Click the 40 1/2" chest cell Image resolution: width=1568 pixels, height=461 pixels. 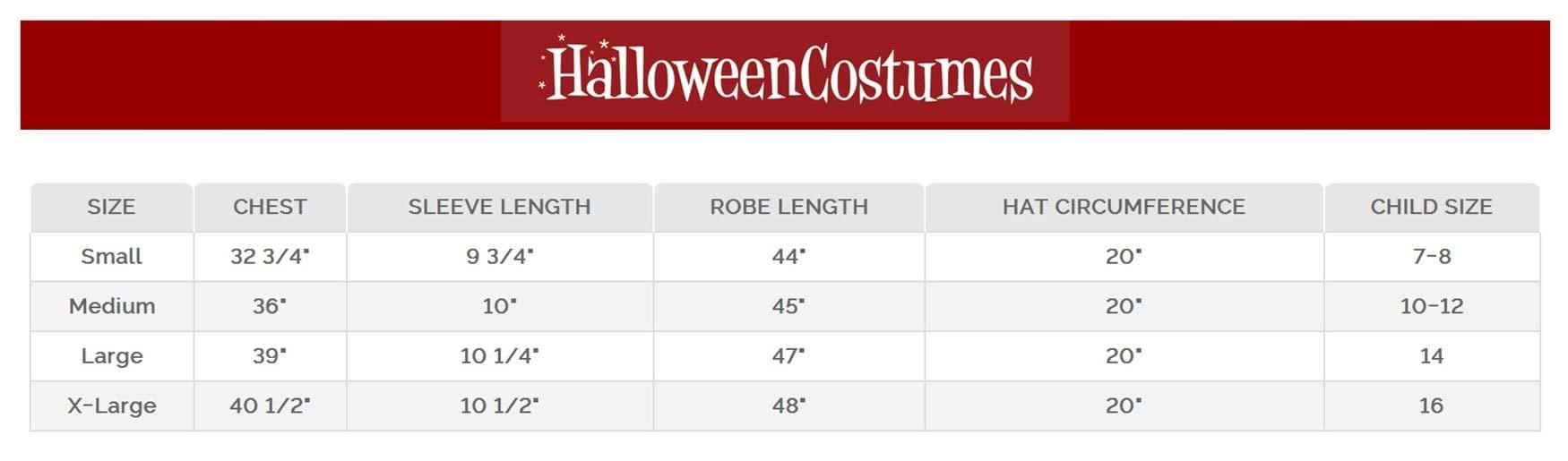click(270, 406)
